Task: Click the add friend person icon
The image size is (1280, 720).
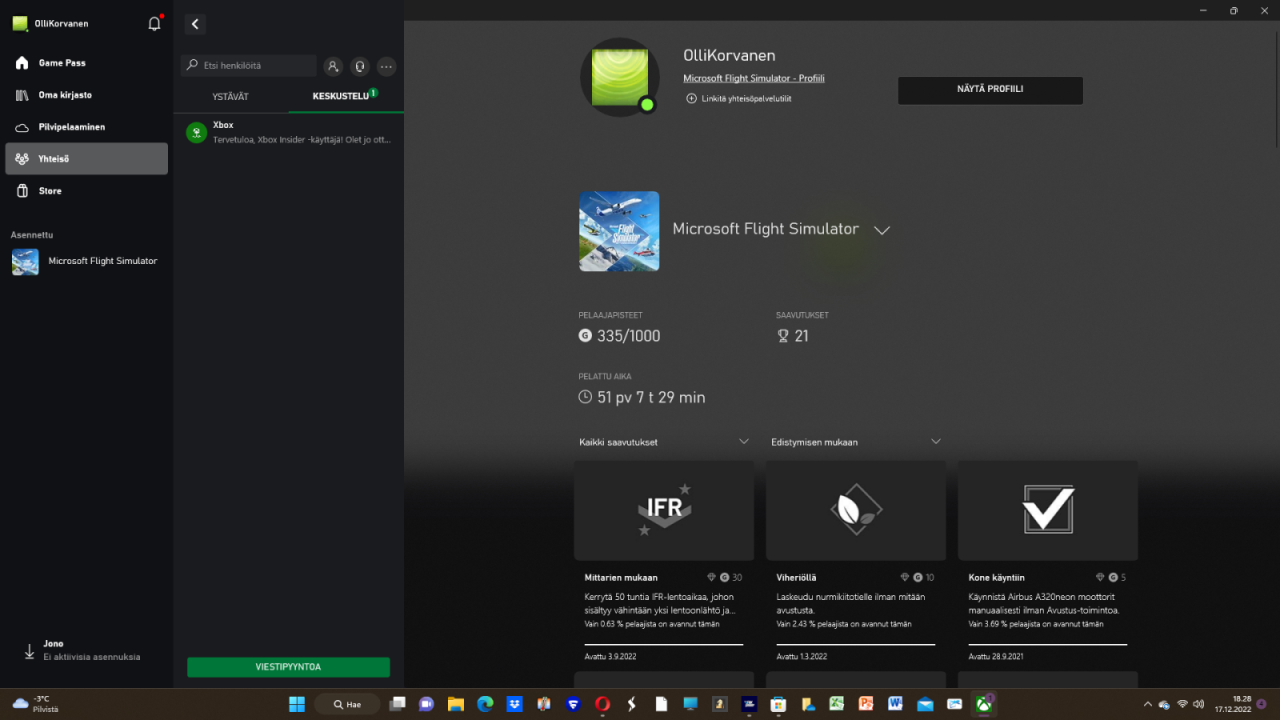Action: coord(333,66)
